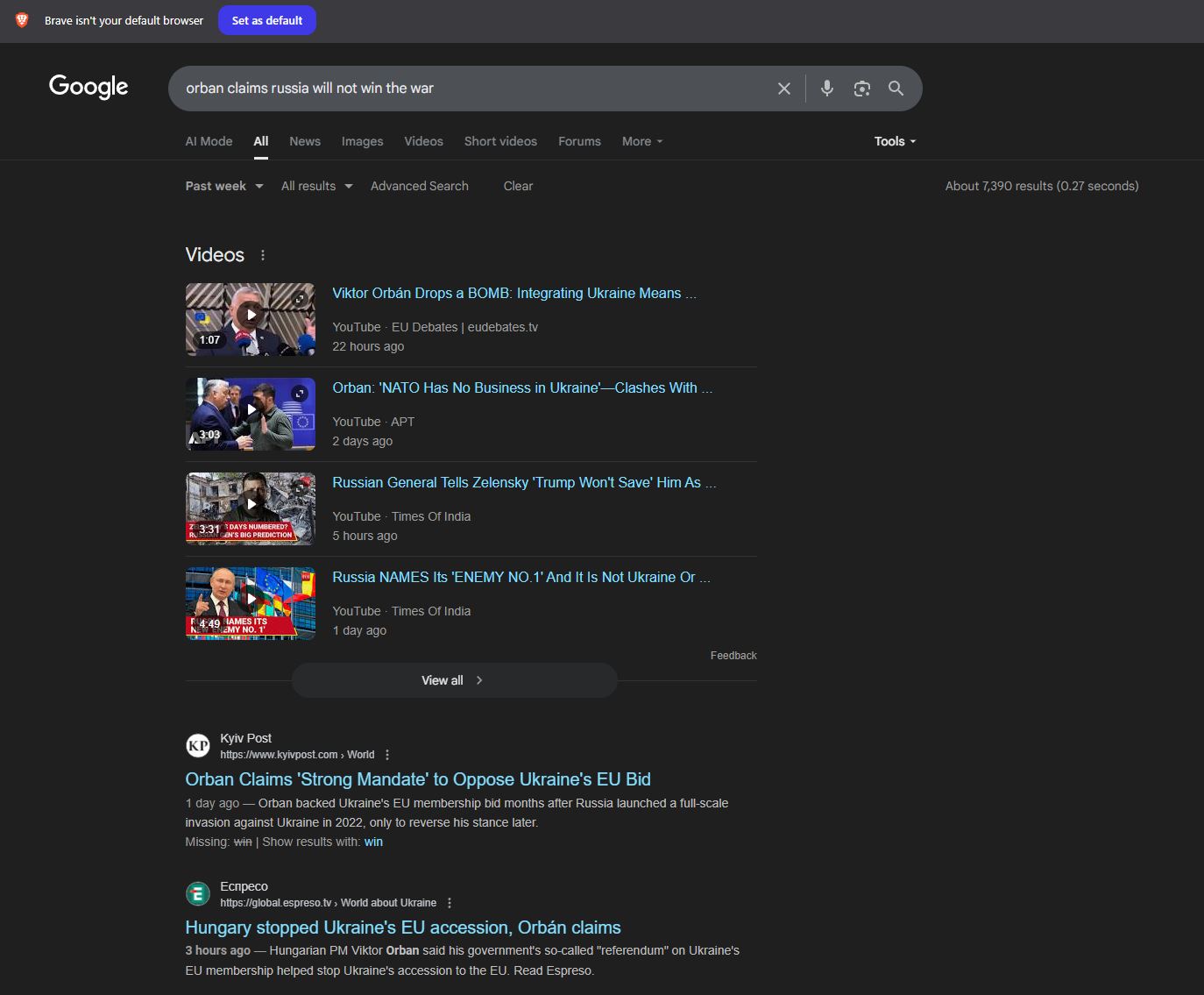Screen dimensions: 1204x995
Task: Open Russian General Tells Zelensky title link
Action: 524,483
